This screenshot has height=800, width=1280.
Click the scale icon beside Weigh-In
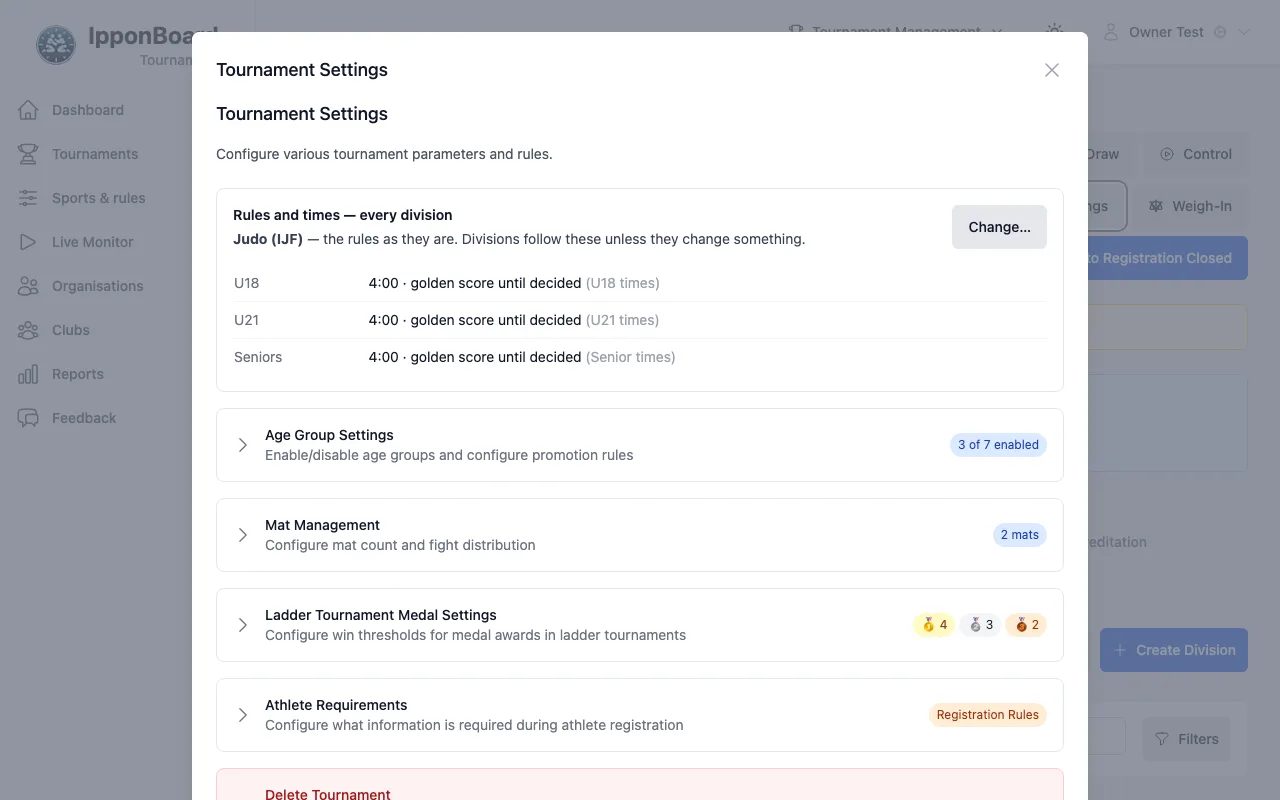(x=1156, y=206)
